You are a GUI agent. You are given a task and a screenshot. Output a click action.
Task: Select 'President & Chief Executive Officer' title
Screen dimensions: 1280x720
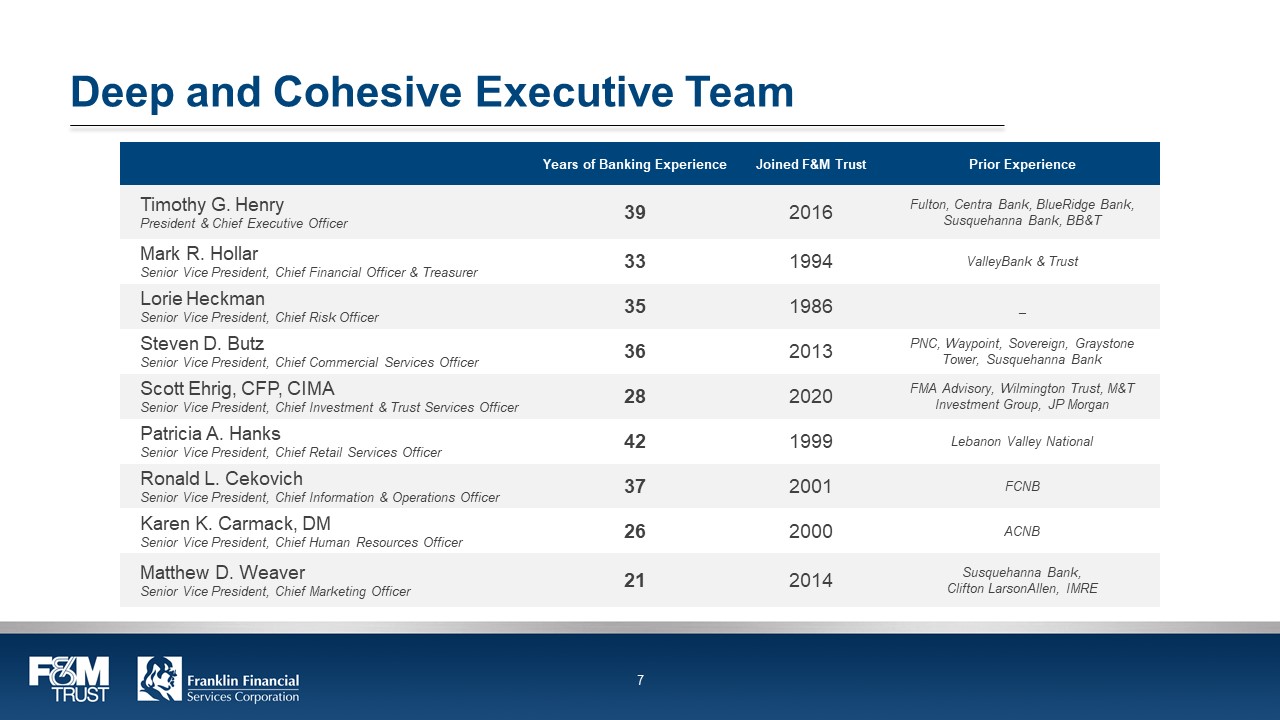(x=244, y=224)
